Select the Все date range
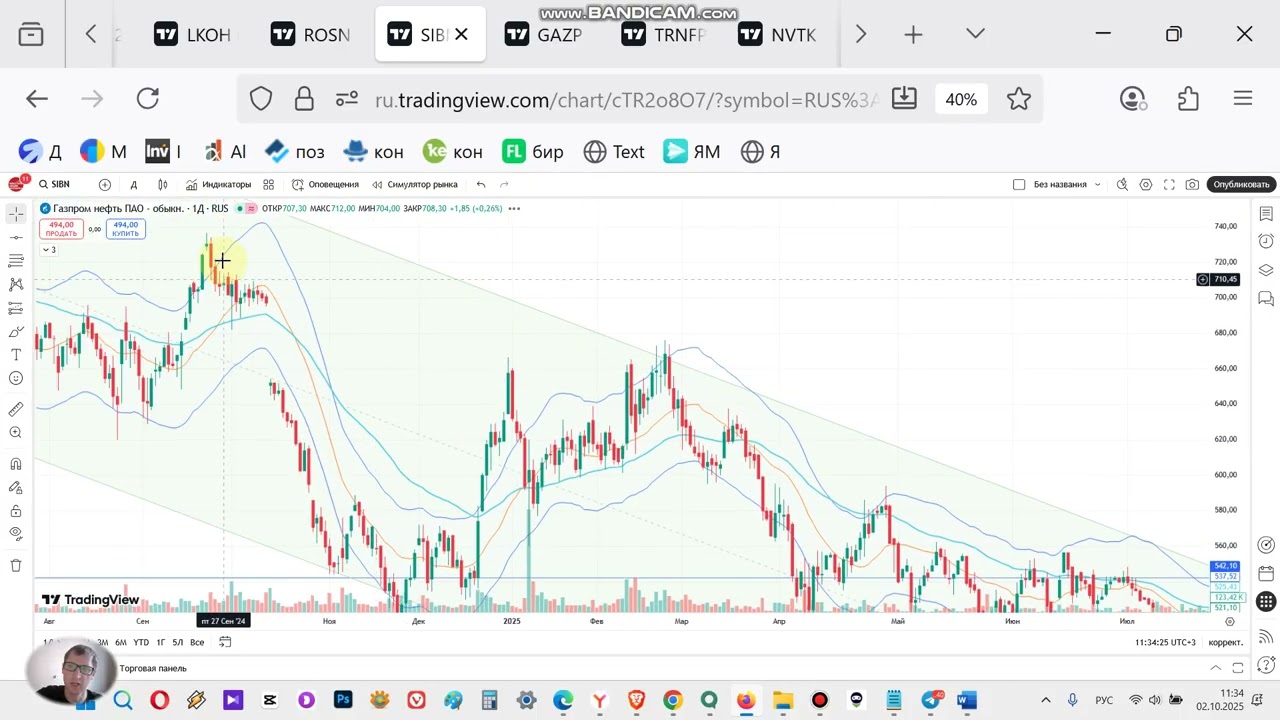Screen dimensions: 1280x720 [197, 642]
